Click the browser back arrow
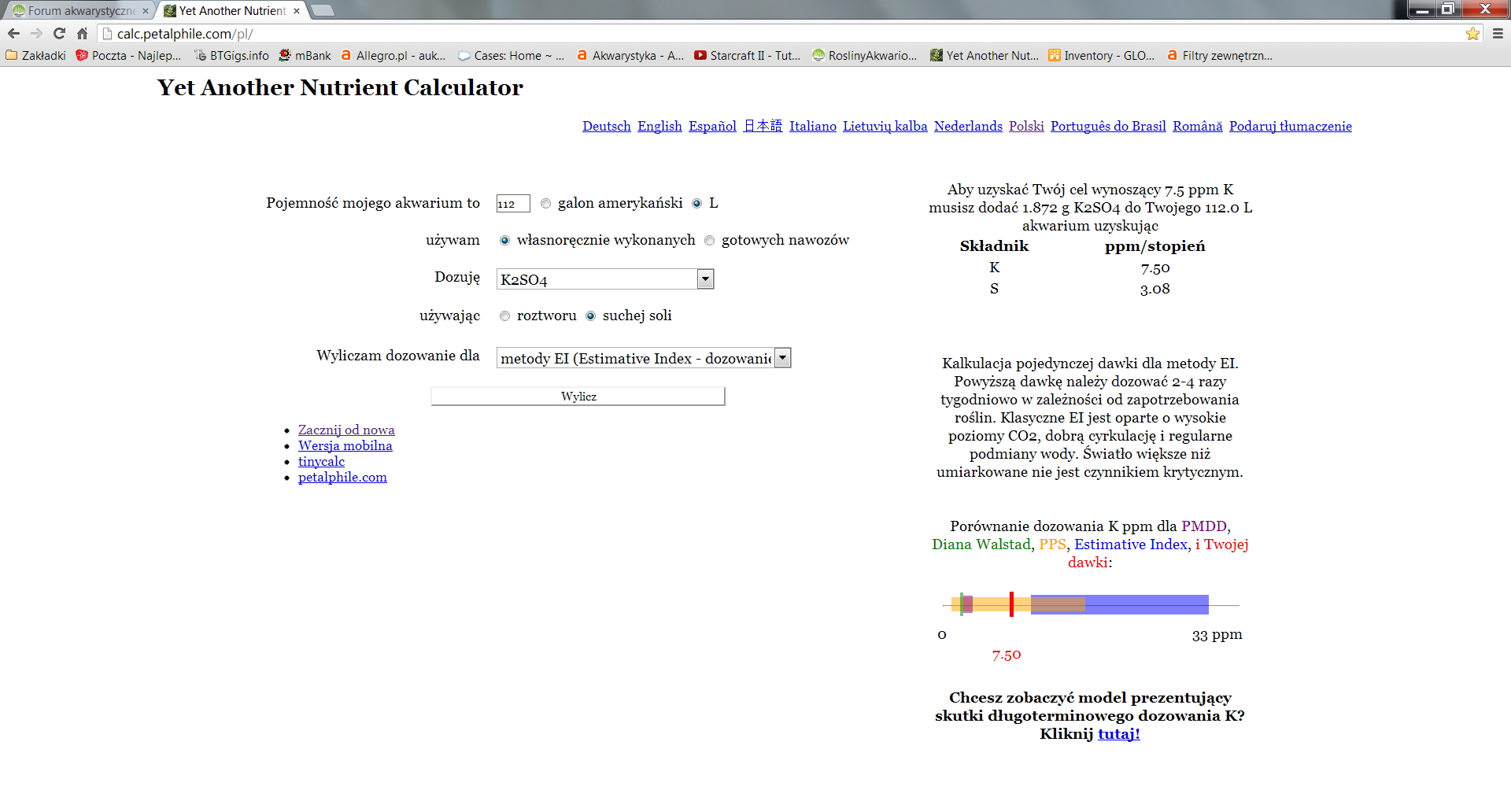This screenshot has height=812, width=1511. pos(13,34)
